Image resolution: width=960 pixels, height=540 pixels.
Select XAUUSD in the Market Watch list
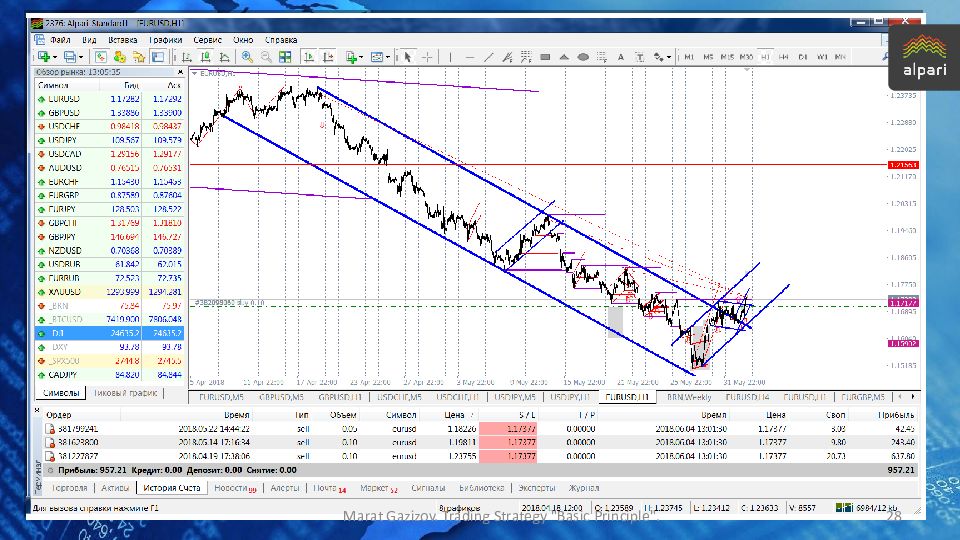64,291
